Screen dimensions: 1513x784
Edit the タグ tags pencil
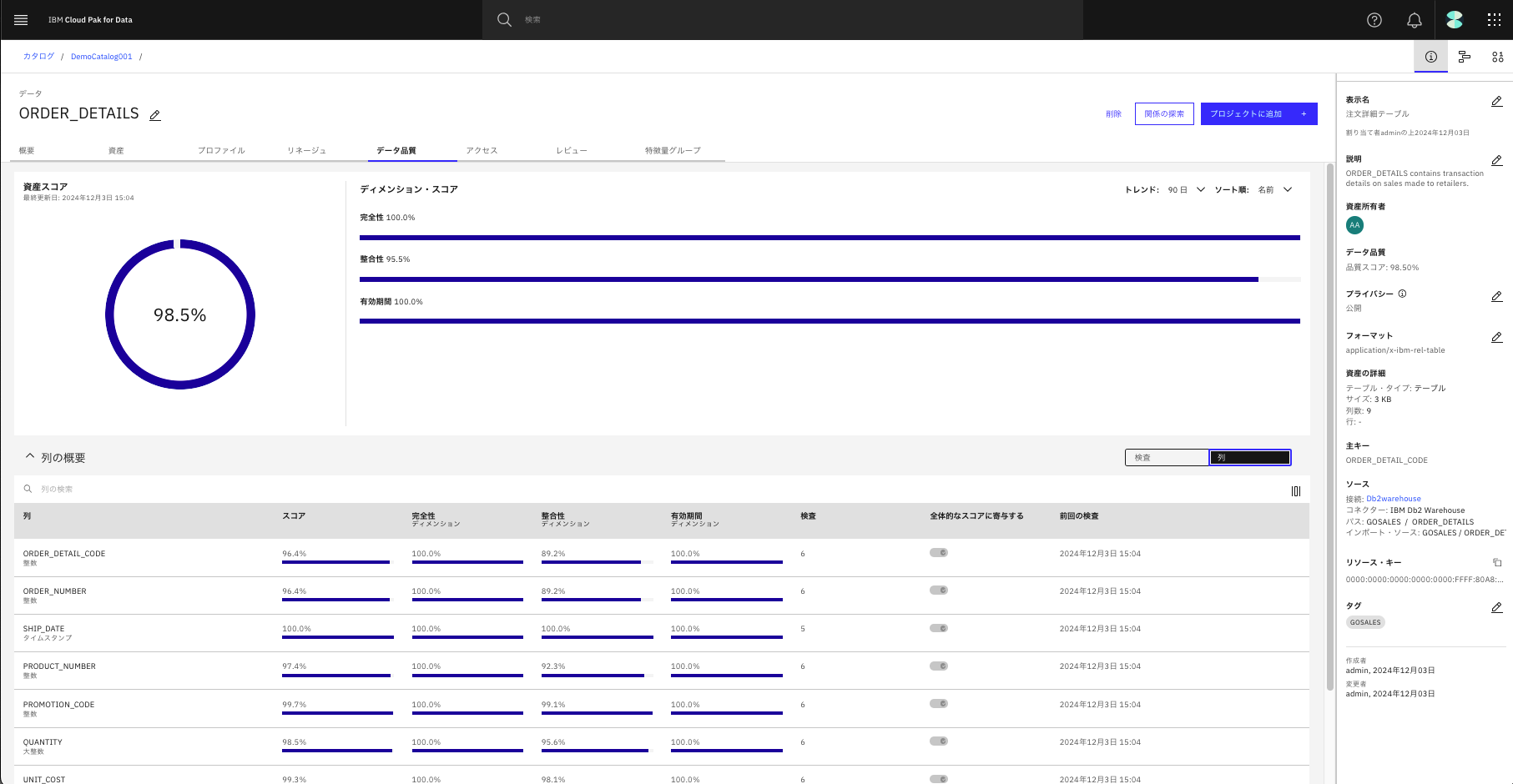click(x=1497, y=607)
